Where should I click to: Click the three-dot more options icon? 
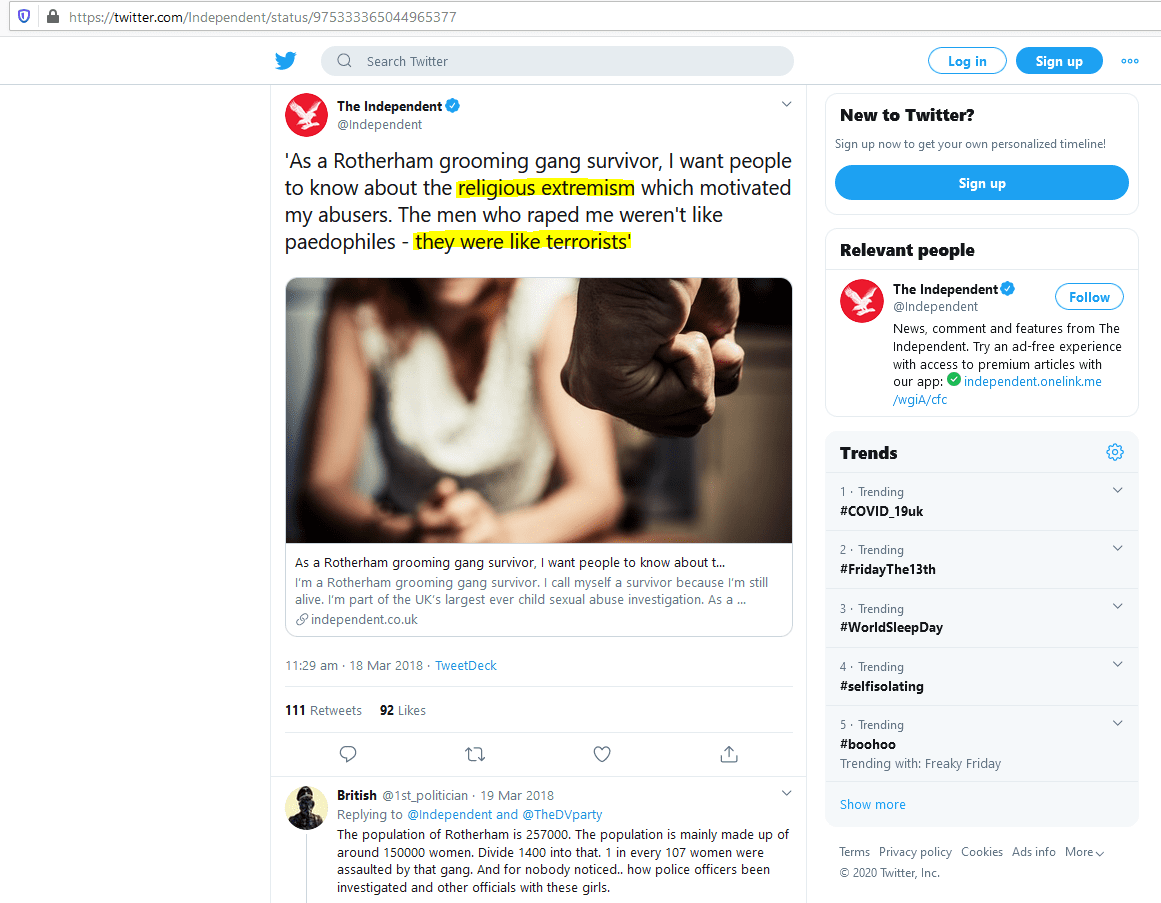click(x=1130, y=61)
